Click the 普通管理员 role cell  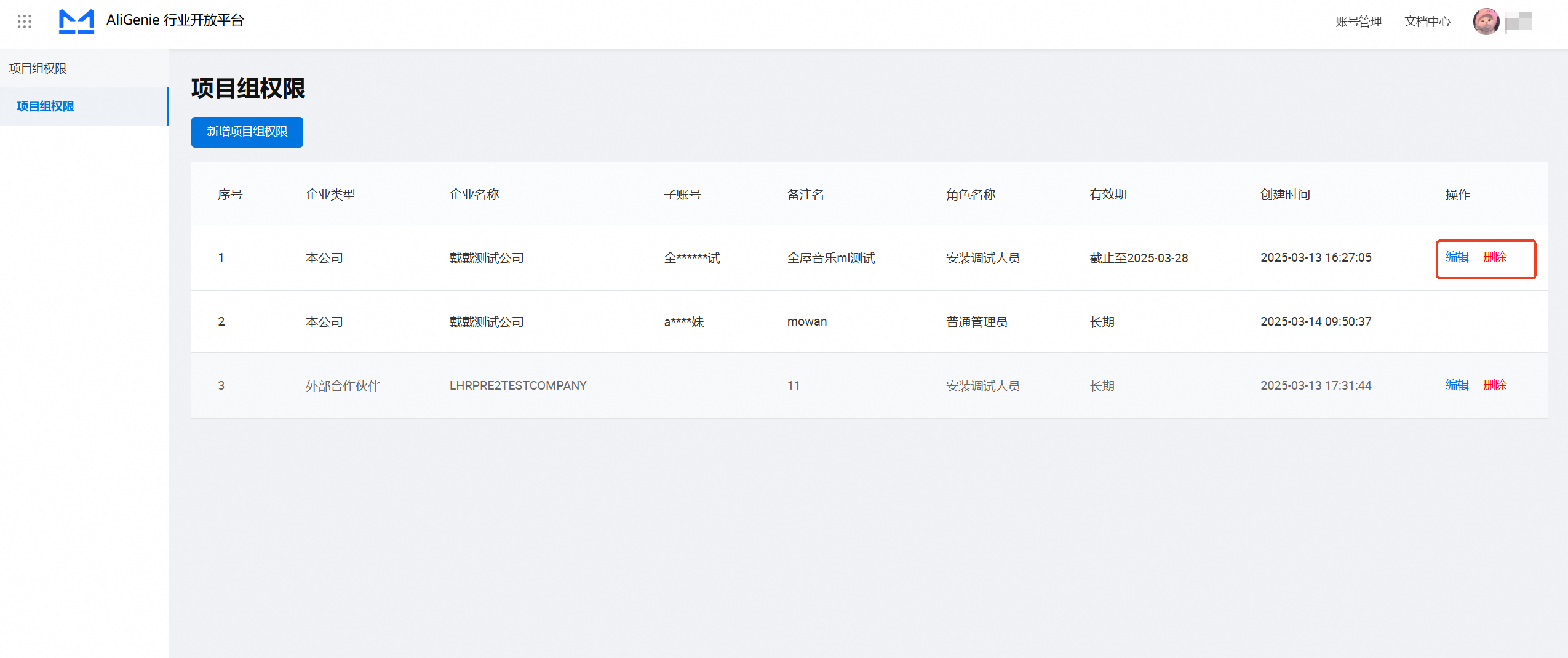[x=977, y=322]
